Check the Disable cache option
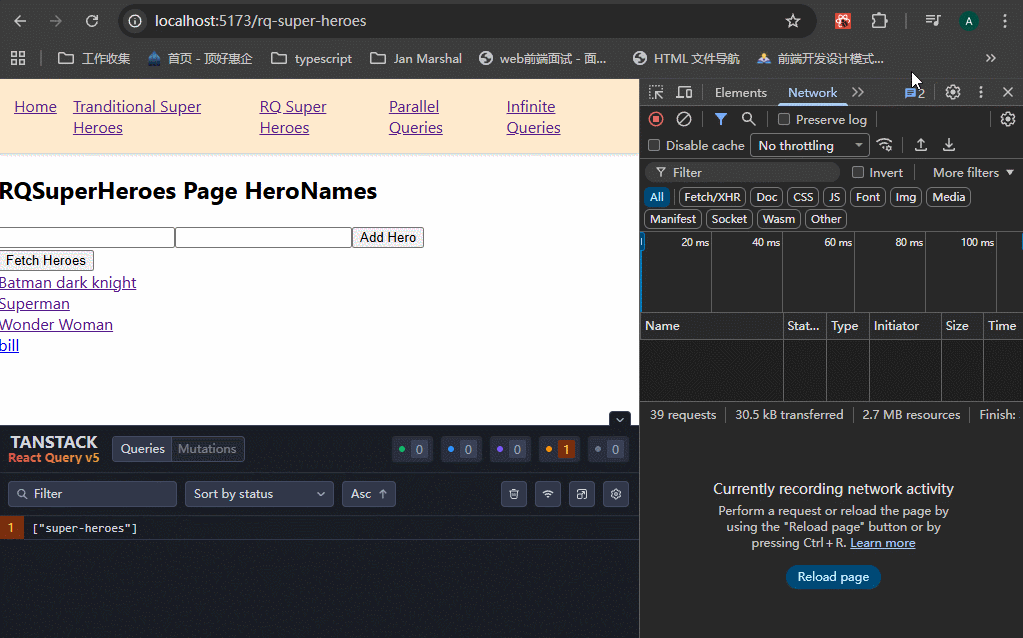 point(654,145)
